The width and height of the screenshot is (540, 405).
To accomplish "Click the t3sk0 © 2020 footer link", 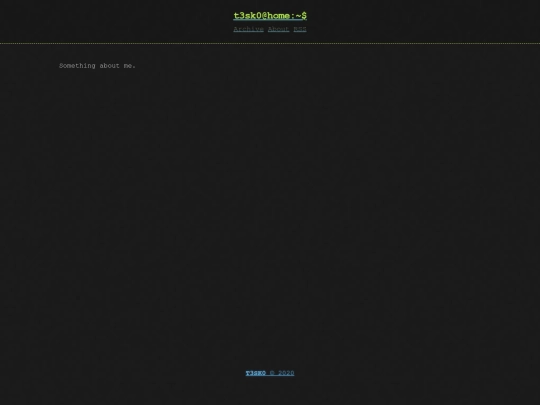I will click(270, 373).
